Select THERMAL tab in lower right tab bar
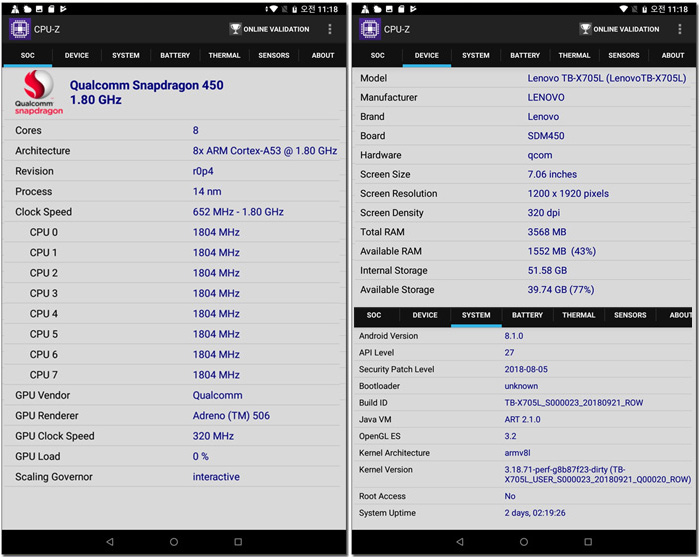 [x=579, y=315]
